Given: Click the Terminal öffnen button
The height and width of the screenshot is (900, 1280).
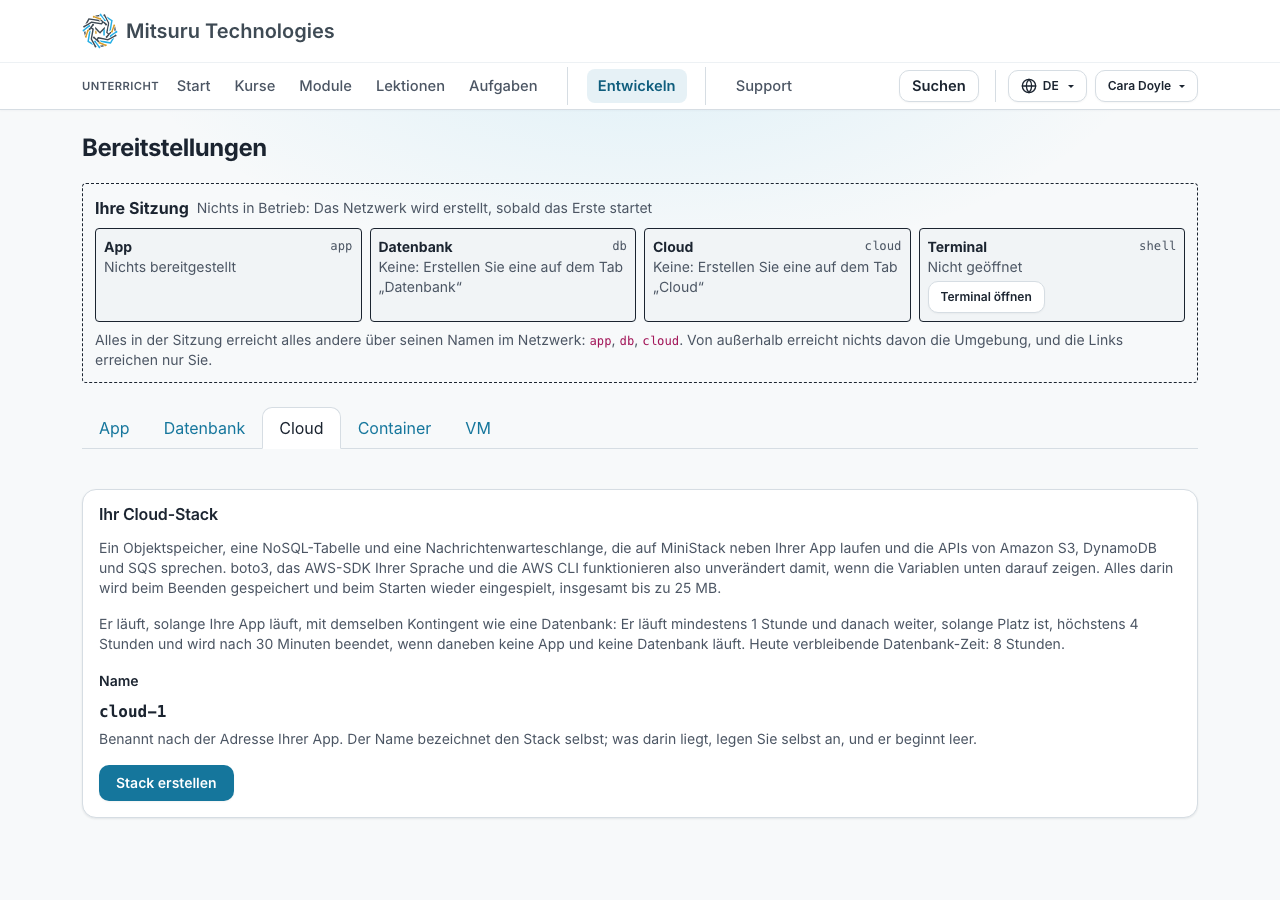Looking at the screenshot, I should tap(986, 297).
